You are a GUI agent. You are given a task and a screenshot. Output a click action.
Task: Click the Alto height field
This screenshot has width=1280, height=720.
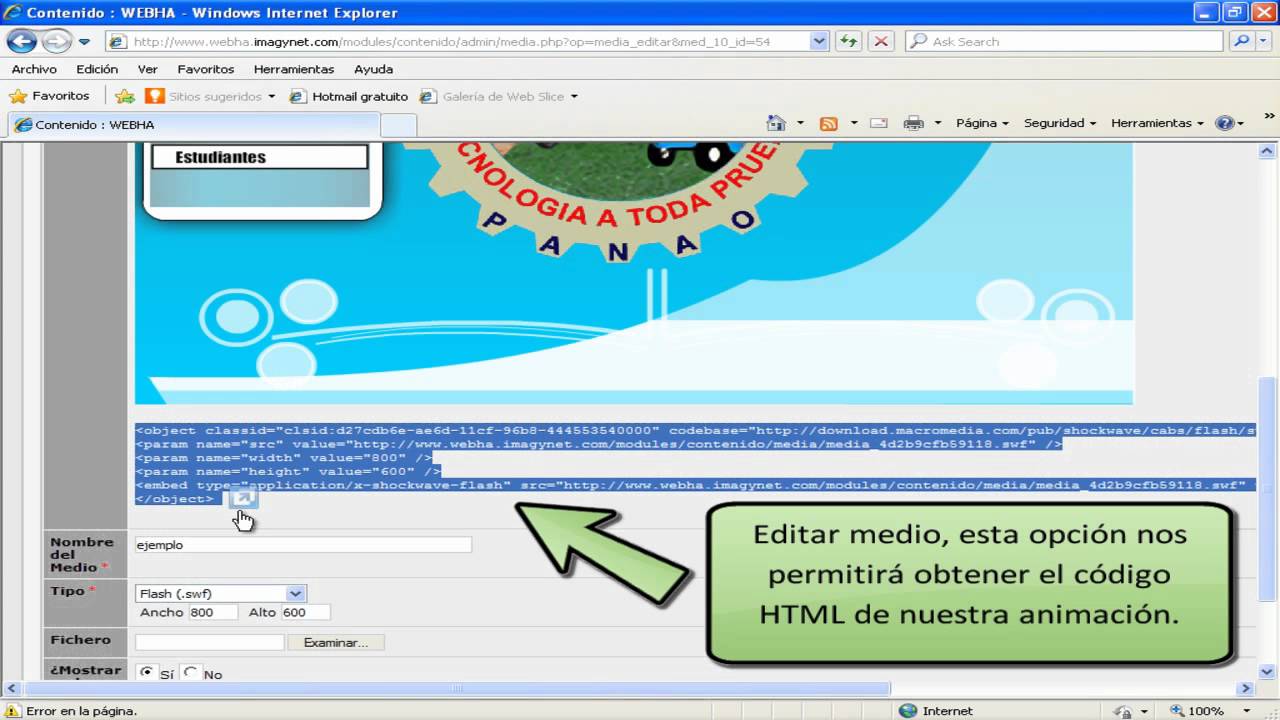(305, 612)
